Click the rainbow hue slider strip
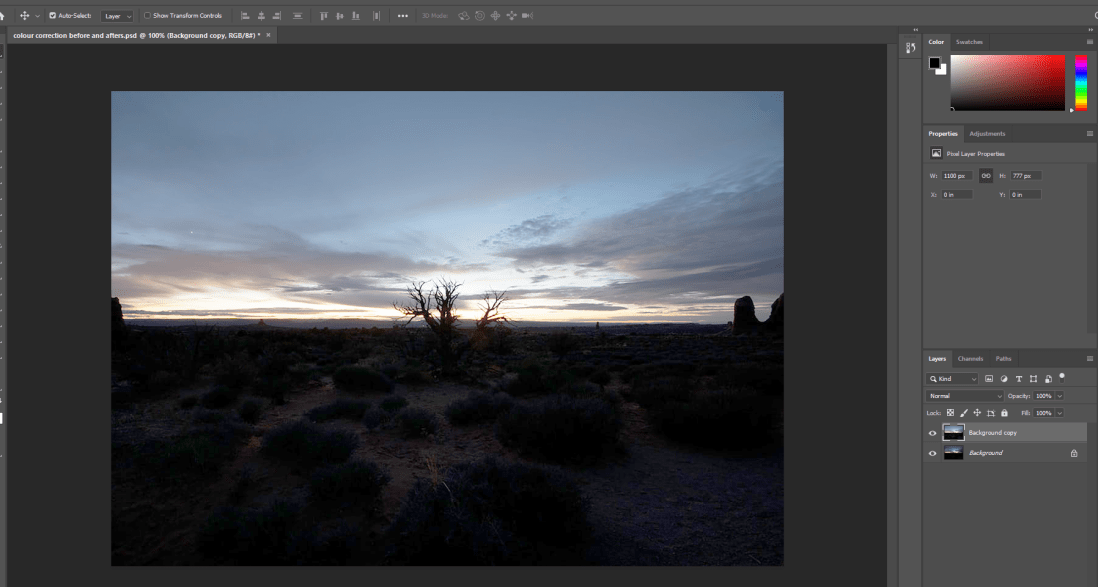This screenshot has height=587, width=1098. tap(1081, 82)
